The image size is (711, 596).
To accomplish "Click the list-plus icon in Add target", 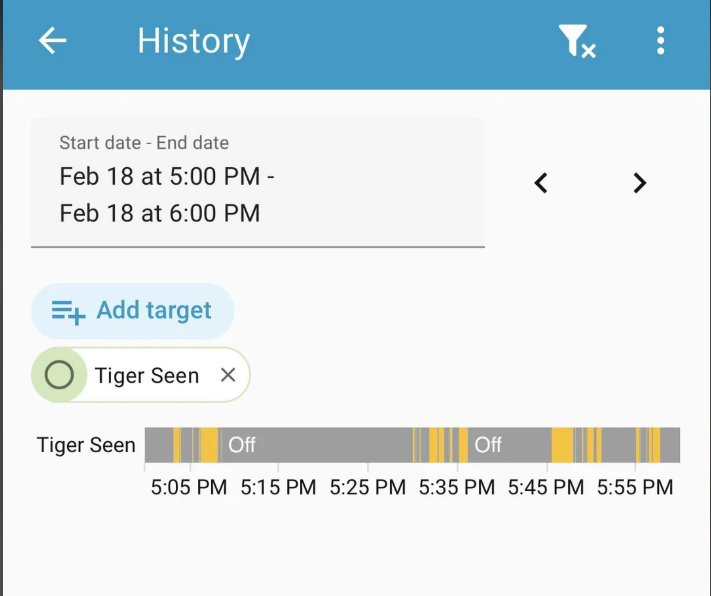I will tap(68, 312).
